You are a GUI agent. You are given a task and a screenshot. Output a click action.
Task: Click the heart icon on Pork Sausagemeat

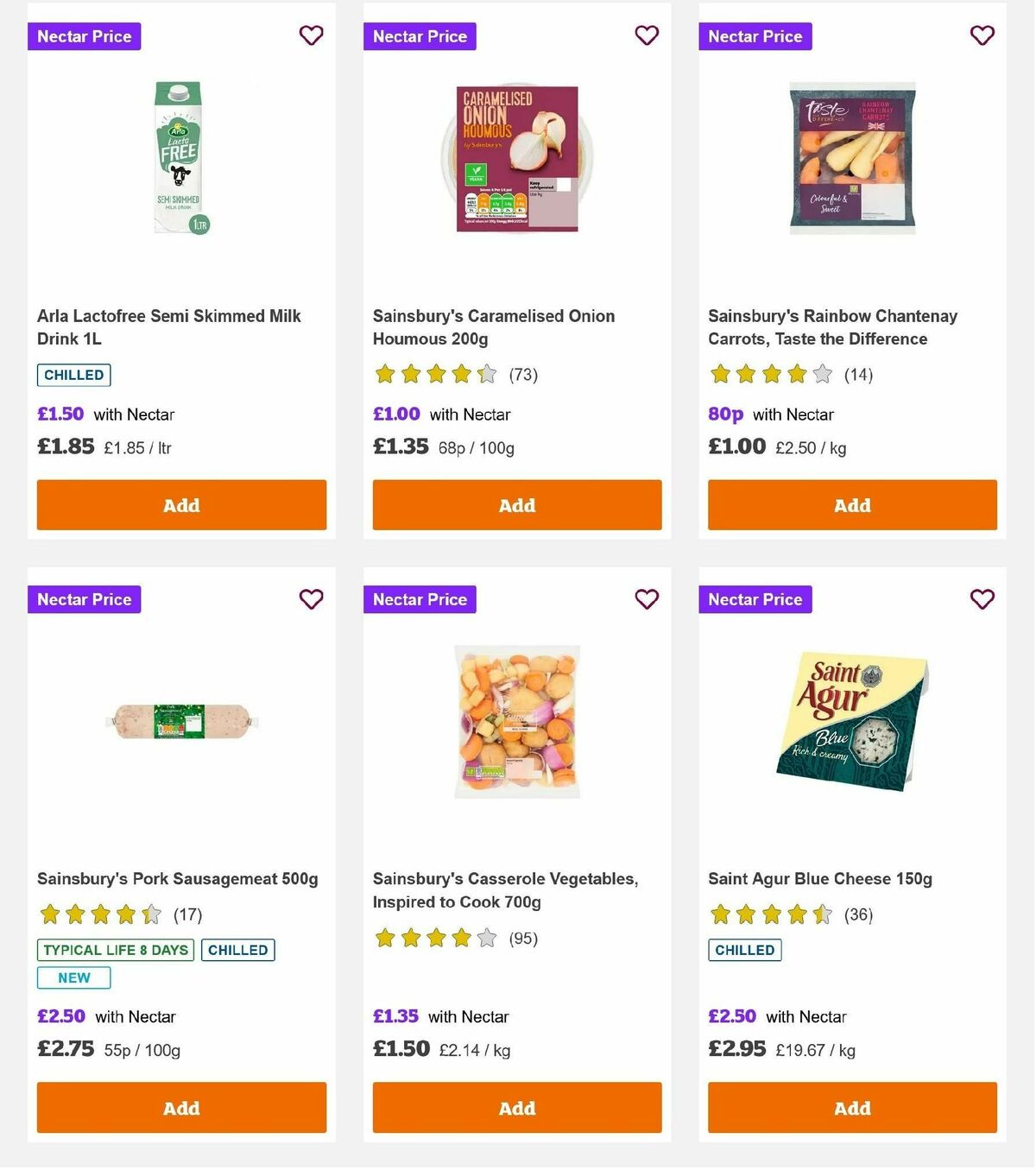[x=311, y=598]
